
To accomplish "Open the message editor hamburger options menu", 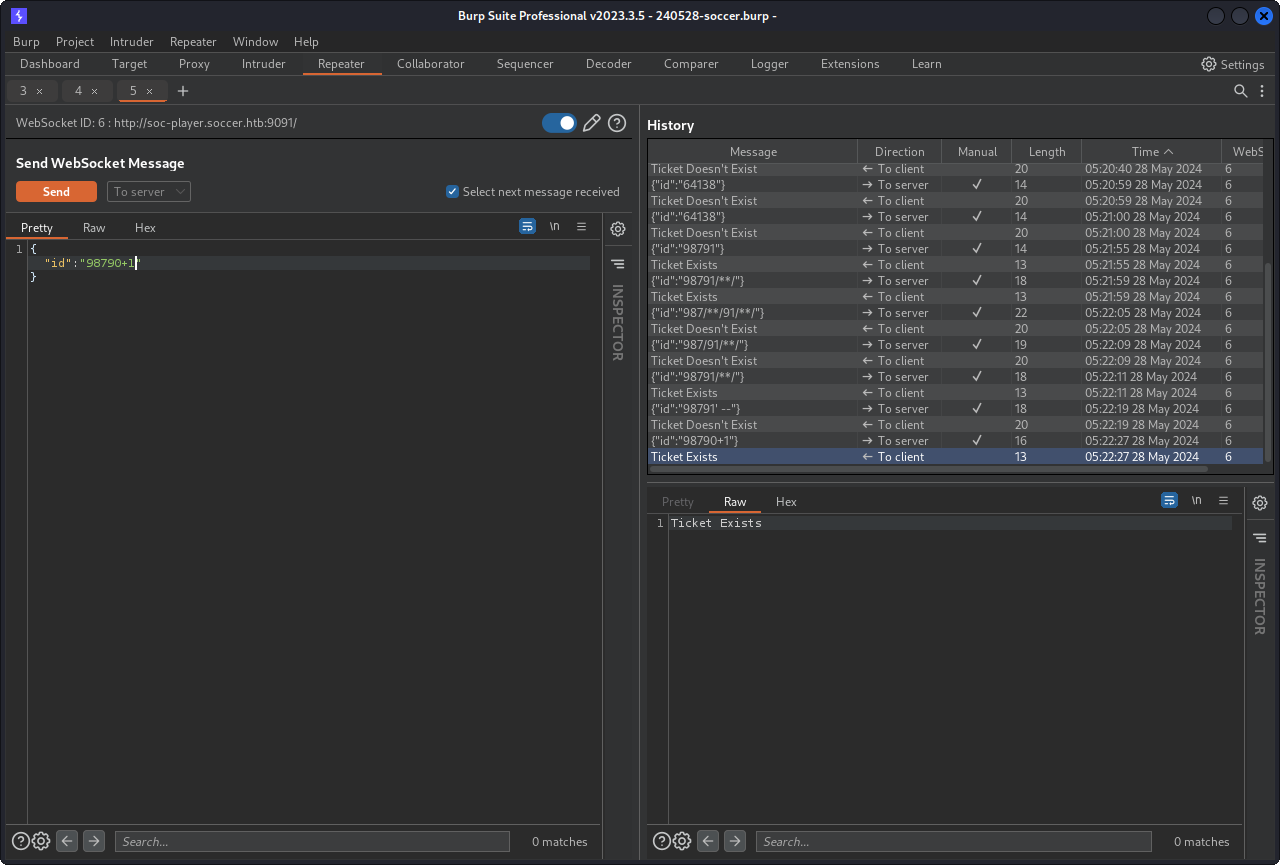I will pos(581,227).
